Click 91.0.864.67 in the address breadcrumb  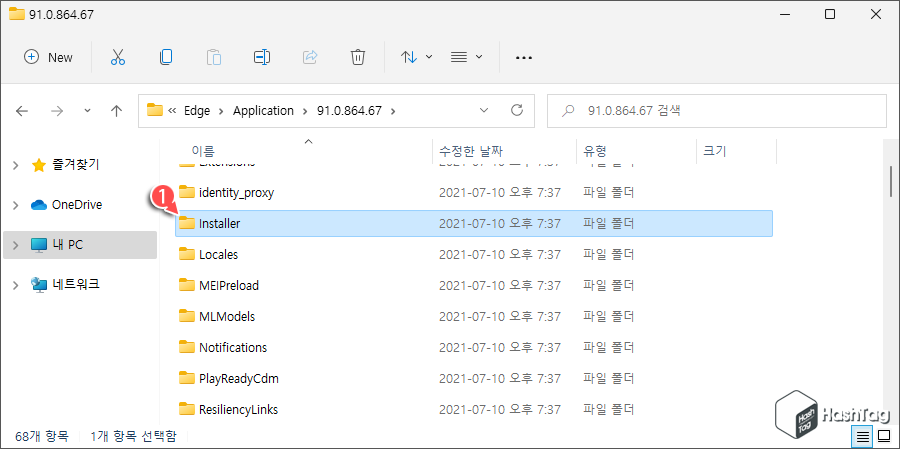349,111
